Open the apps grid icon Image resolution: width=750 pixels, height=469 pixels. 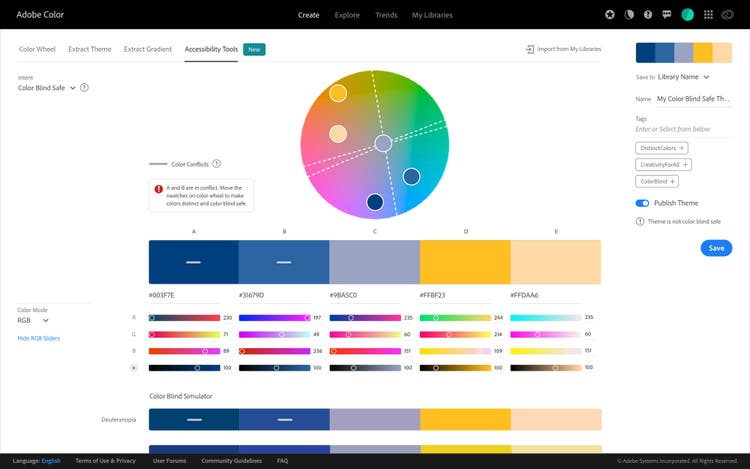pos(708,14)
